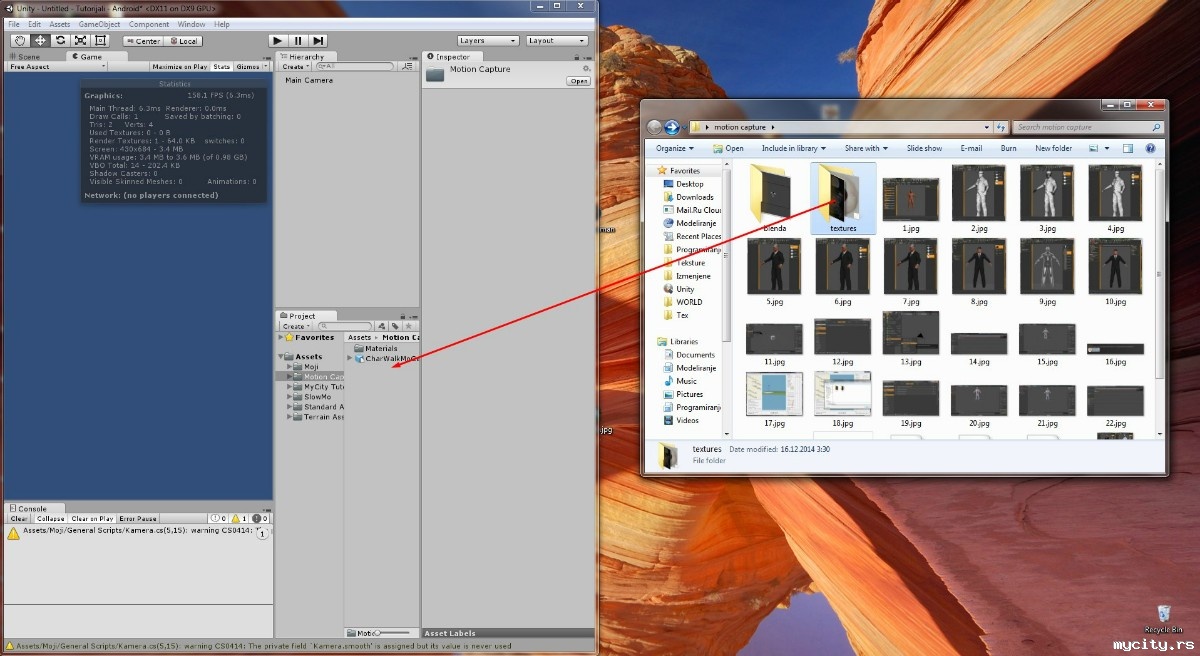Click the Explorer help icon
The width and height of the screenshot is (1200, 656).
click(x=1148, y=148)
